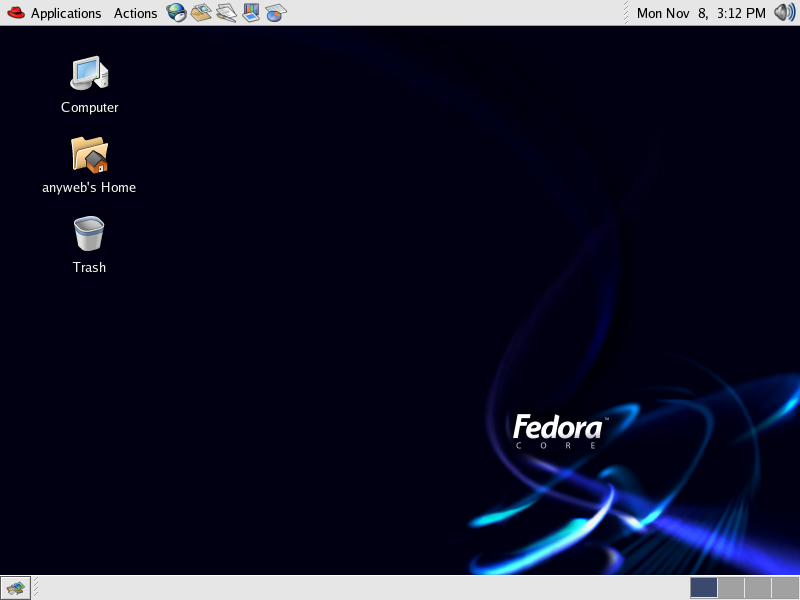
Task: Open the volume control speaker icon
Action: click(785, 12)
